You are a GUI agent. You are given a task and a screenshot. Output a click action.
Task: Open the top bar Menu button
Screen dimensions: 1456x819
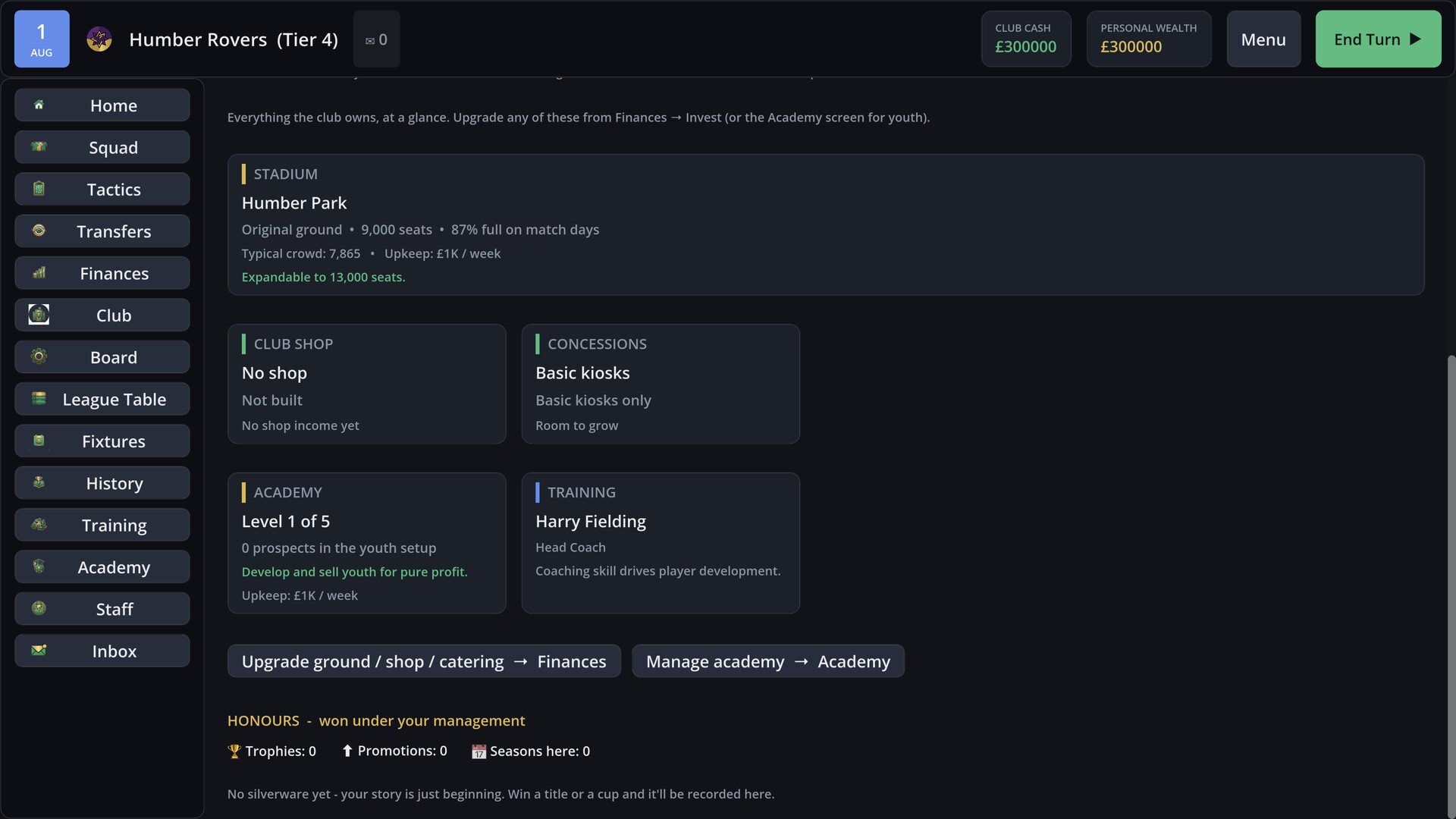pos(1263,39)
